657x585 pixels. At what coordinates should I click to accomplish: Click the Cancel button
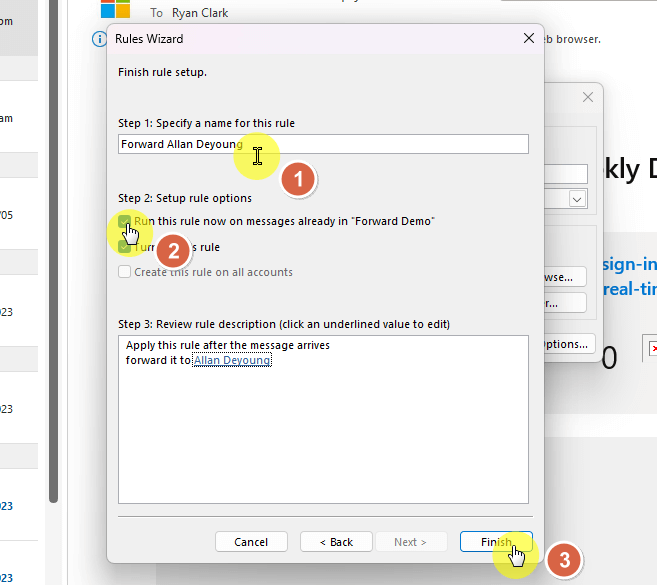(x=251, y=542)
